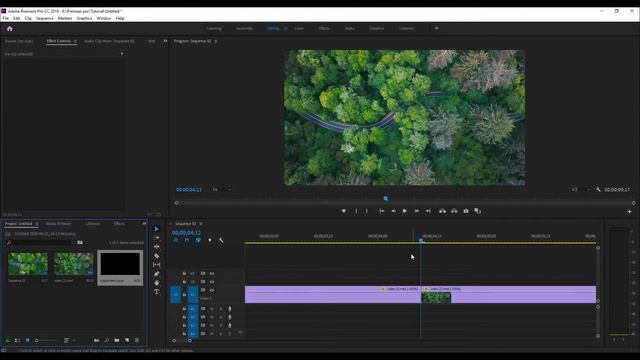The height and width of the screenshot is (360, 640).
Task: Toggle V3 track output eye
Action: tap(212, 273)
